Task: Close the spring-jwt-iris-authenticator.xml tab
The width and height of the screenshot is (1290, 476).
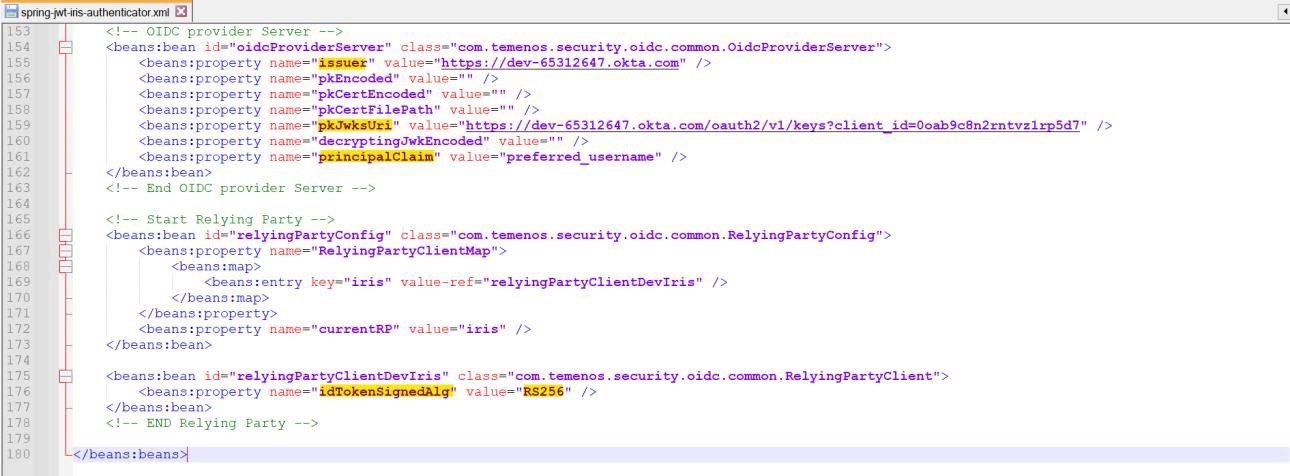Action: 181,12
